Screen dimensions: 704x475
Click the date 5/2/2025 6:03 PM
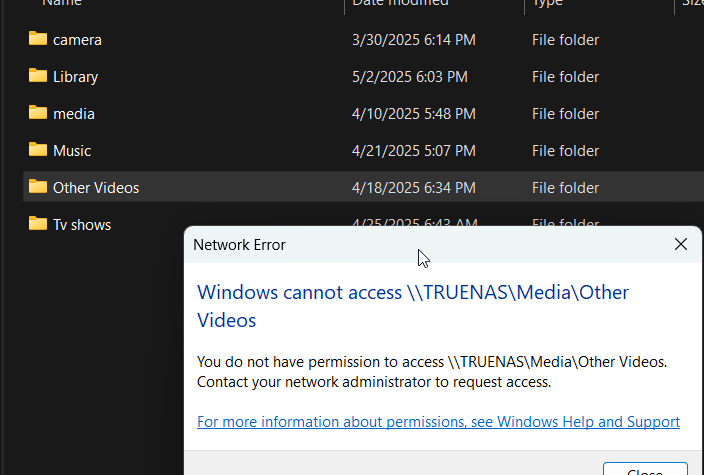click(409, 77)
